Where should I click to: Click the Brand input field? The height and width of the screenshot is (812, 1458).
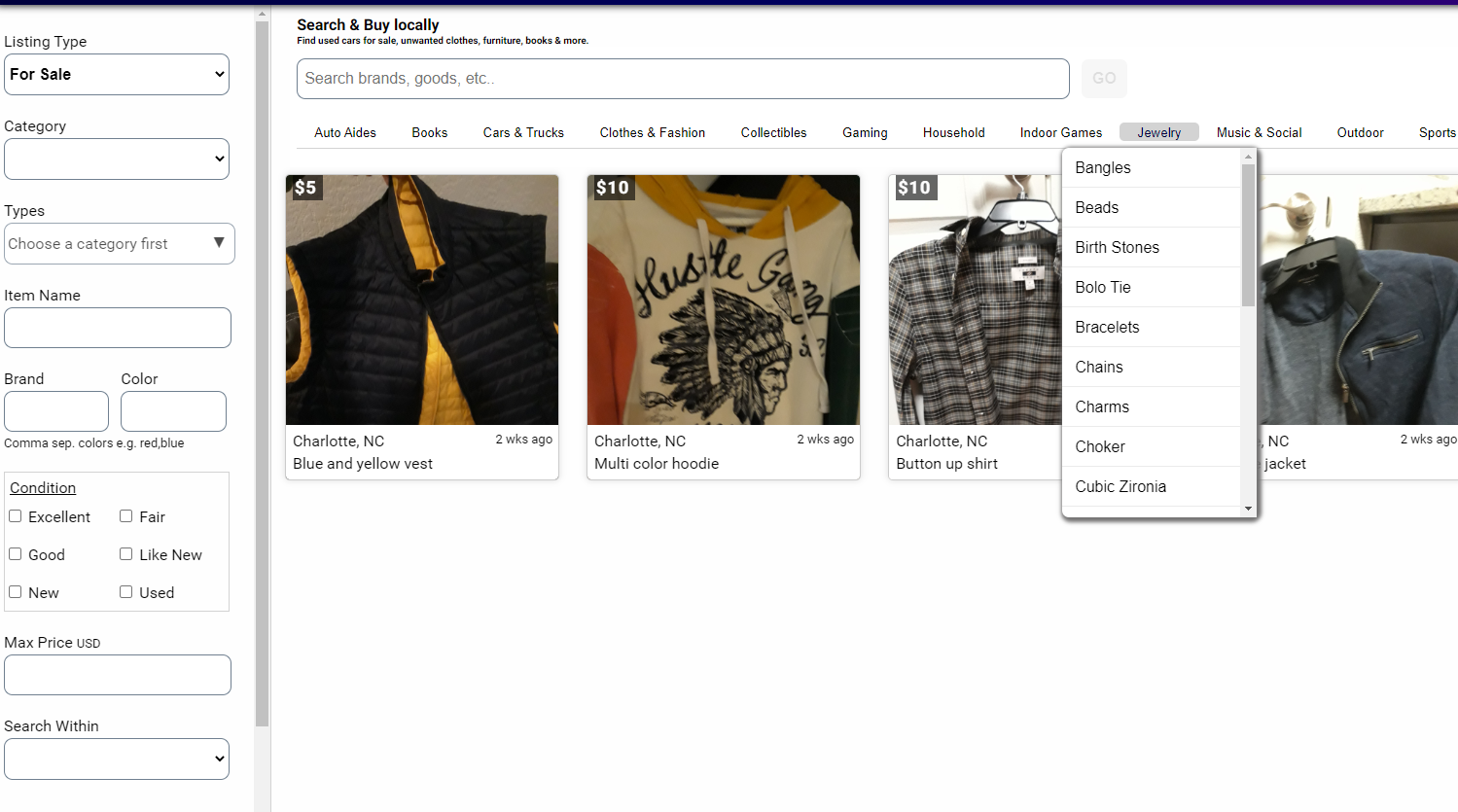coord(56,411)
